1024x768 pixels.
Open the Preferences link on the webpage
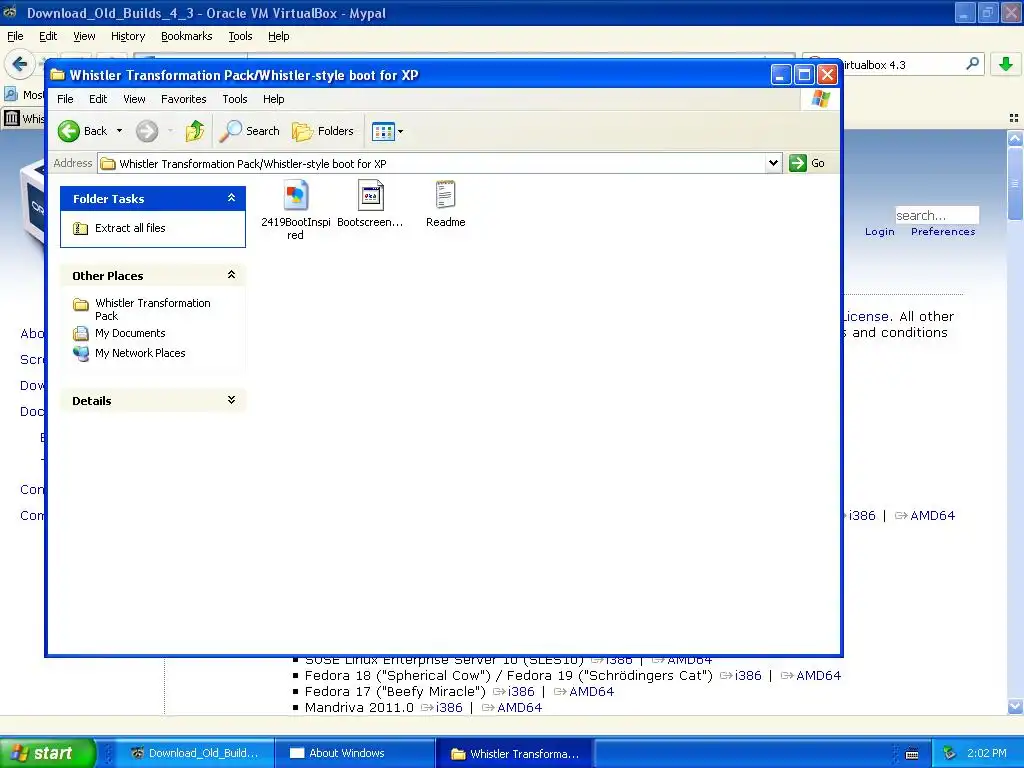[x=943, y=232]
